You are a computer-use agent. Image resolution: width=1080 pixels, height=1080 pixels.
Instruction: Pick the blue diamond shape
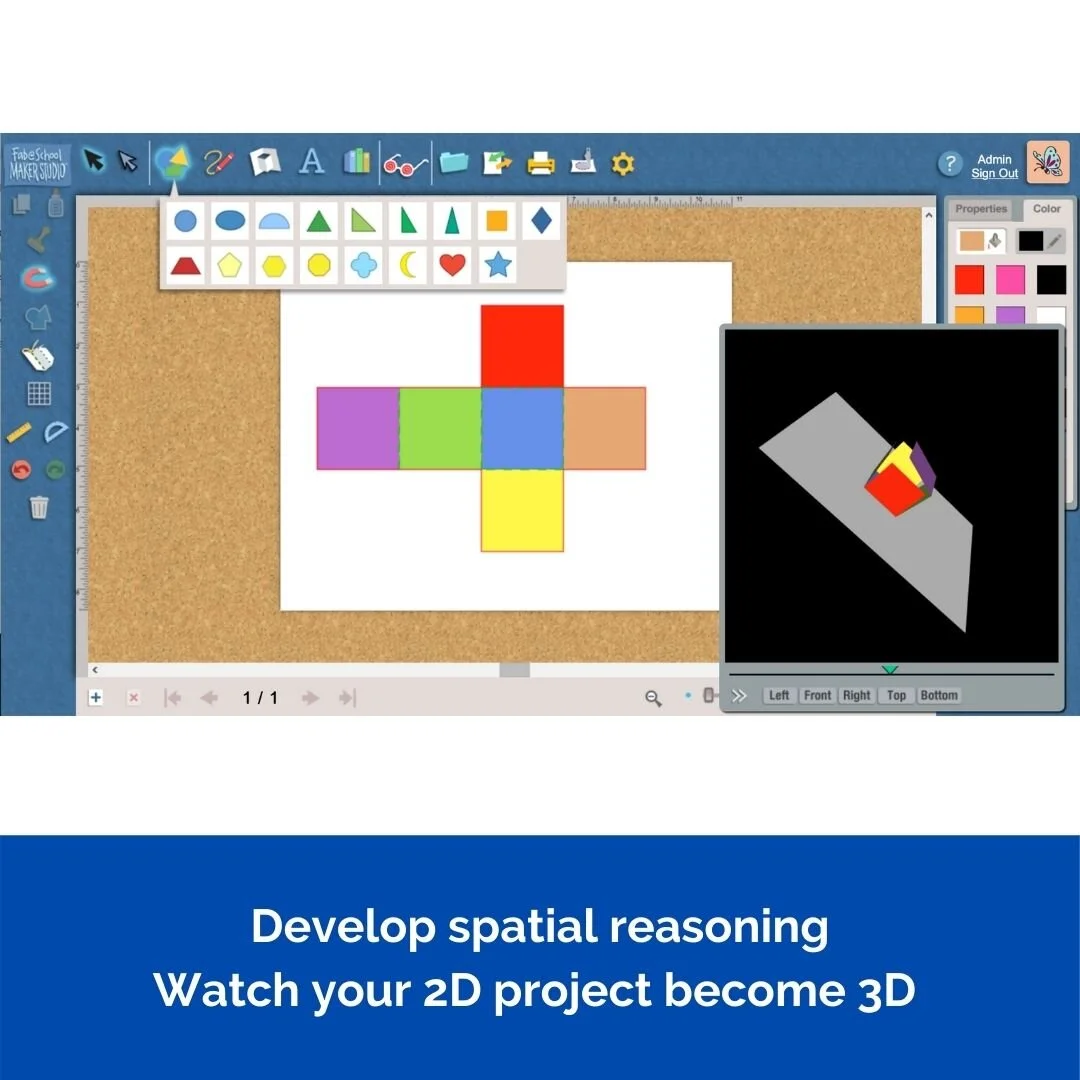click(541, 221)
